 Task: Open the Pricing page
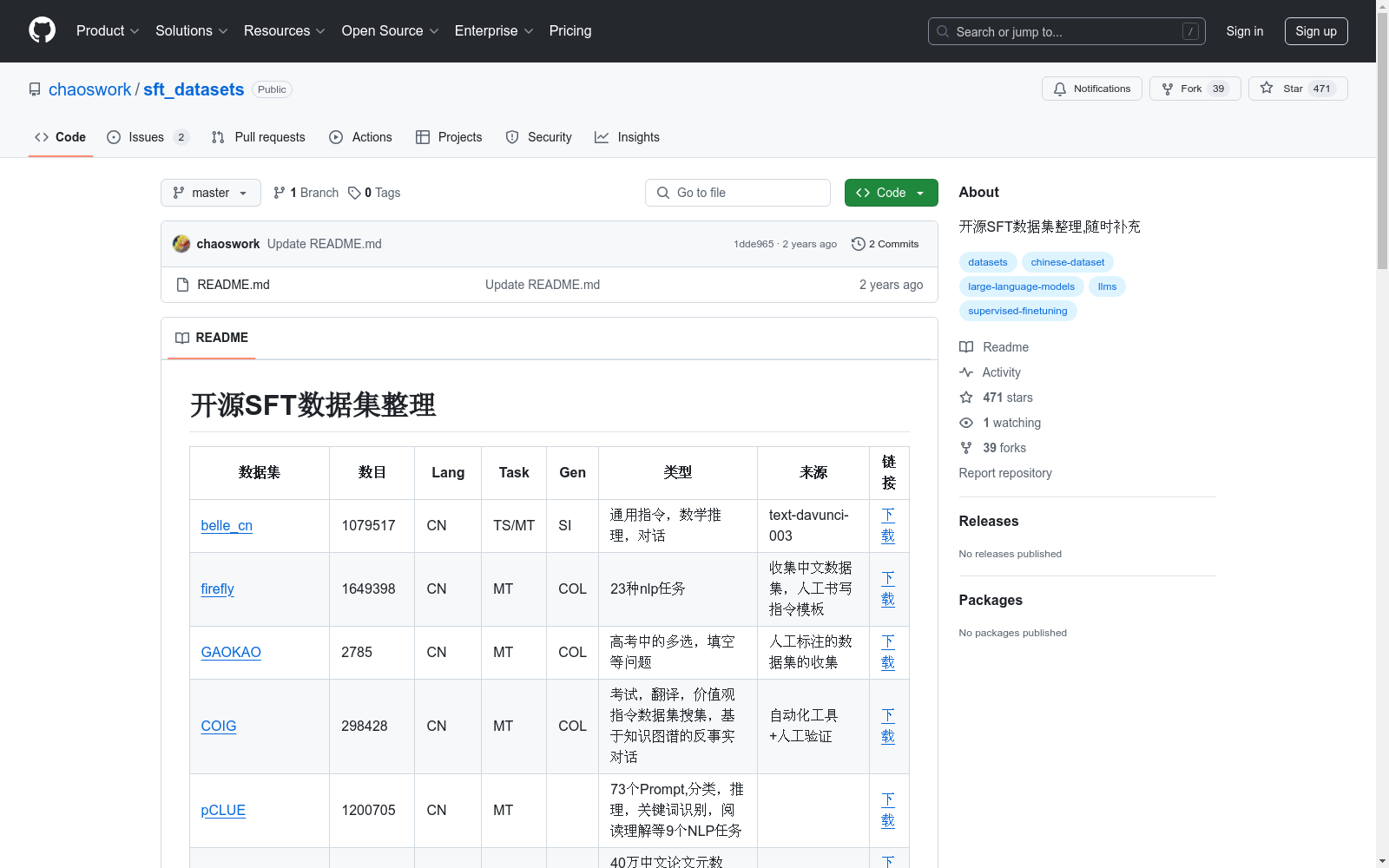click(x=570, y=31)
